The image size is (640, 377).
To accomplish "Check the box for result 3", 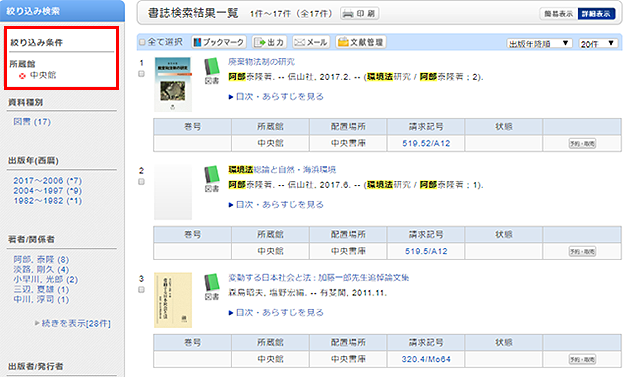I will [x=141, y=290].
